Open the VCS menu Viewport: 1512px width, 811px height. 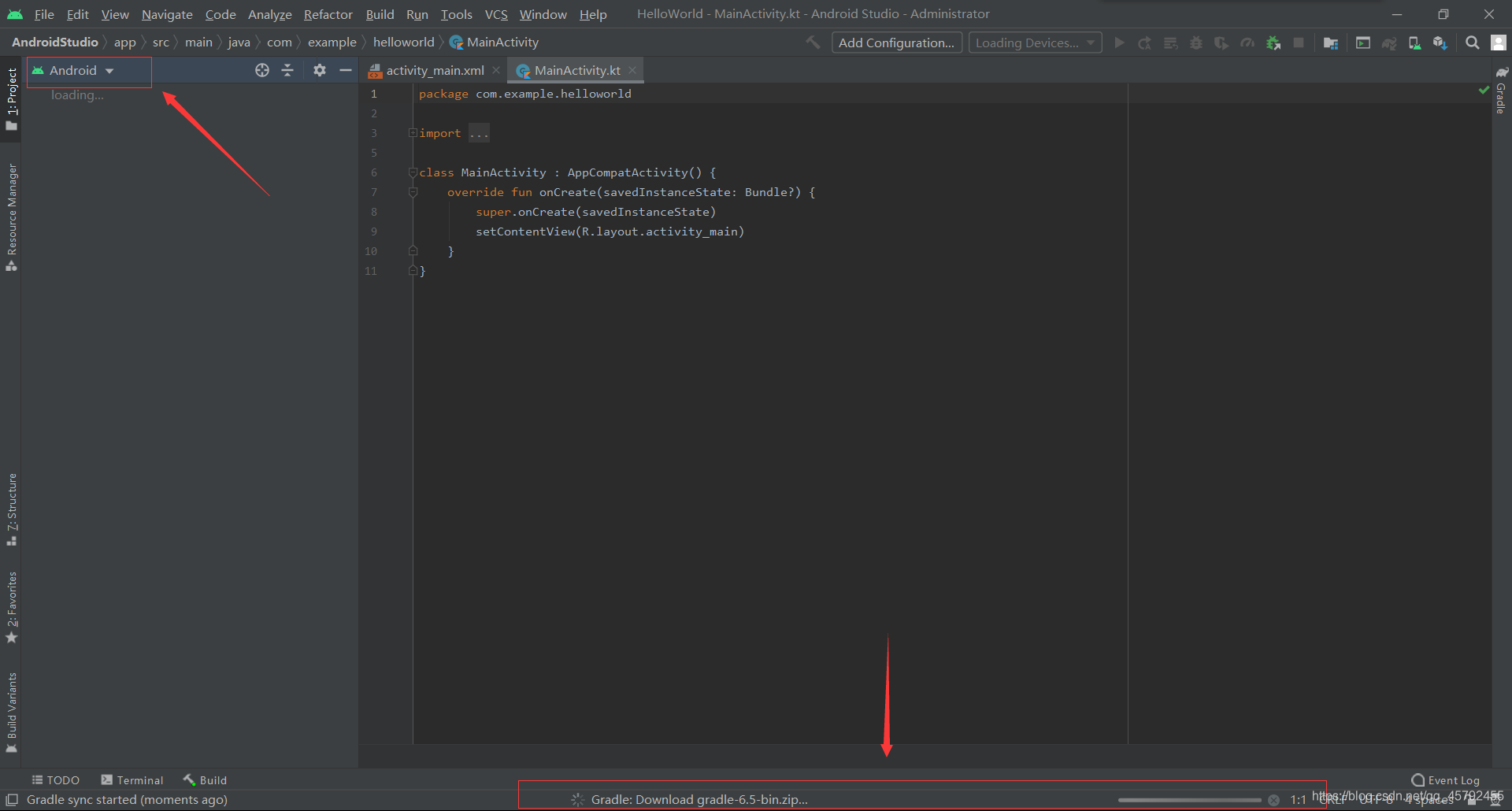click(x=496, y=14)
